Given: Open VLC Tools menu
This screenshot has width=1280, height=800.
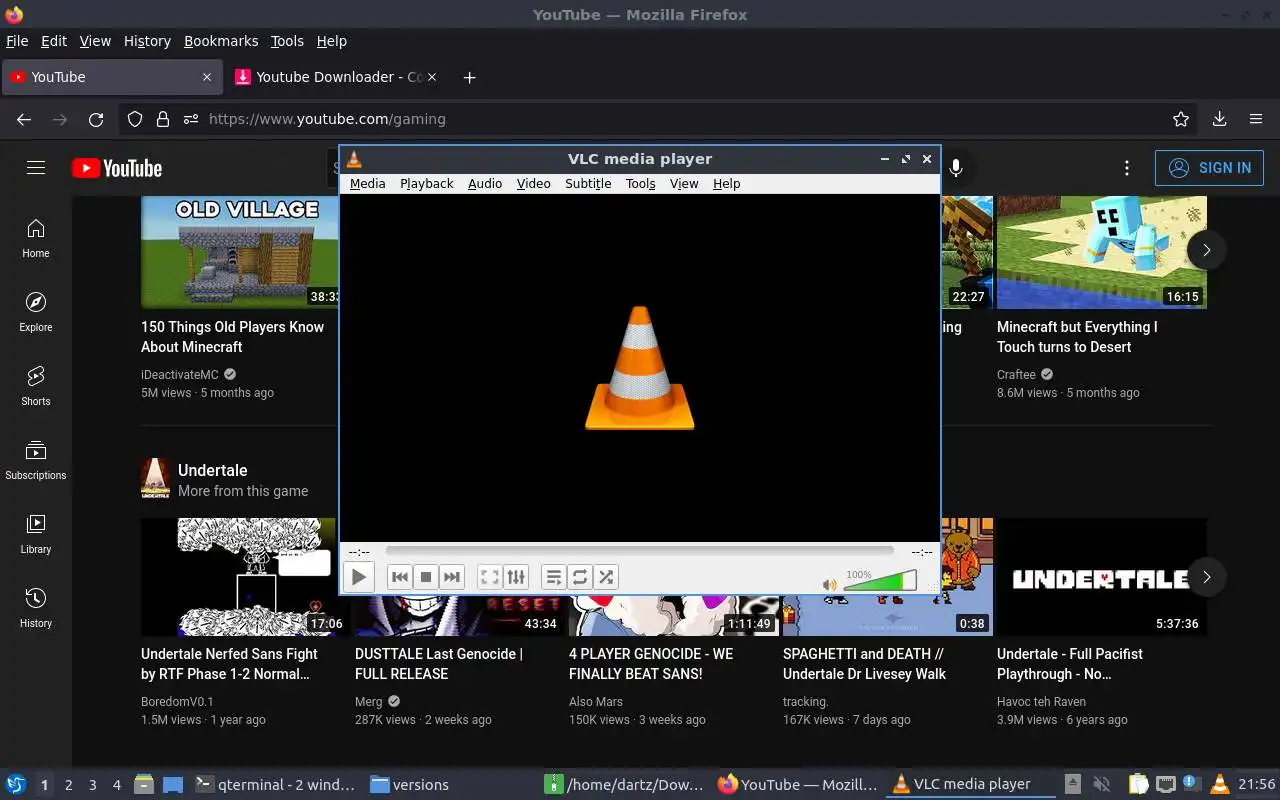Looking at the screenshot, I should click(640, 184).
